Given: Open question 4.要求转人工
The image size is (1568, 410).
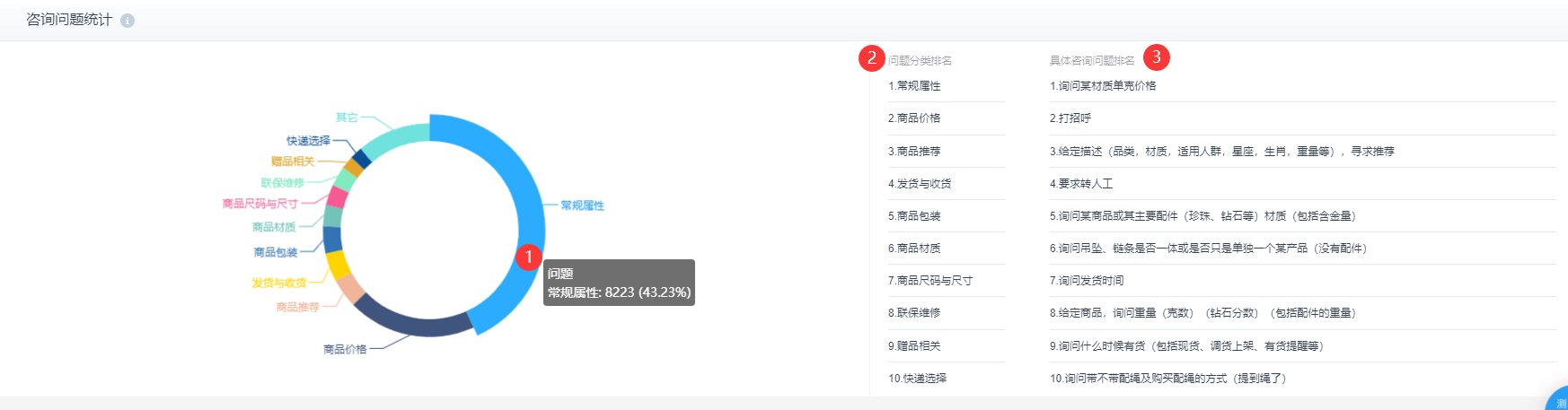Looking at the screenshot, I should 1081,184.
